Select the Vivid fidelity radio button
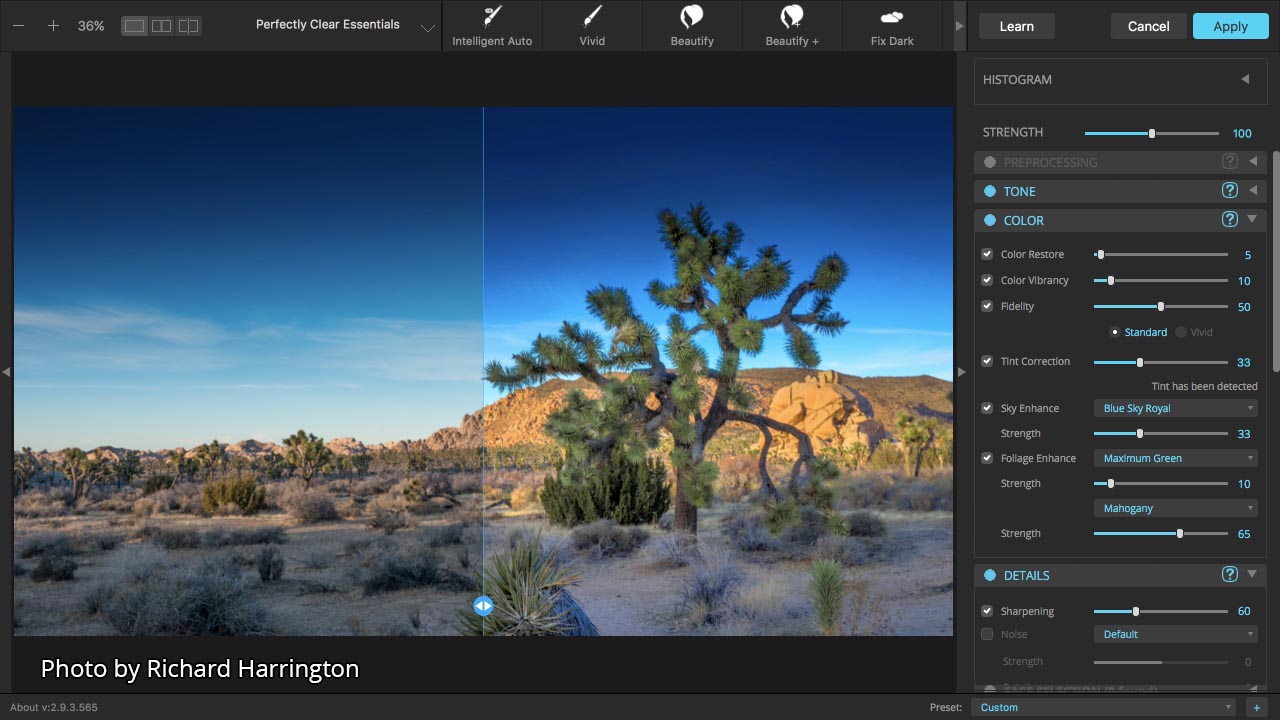This screenshot has width=1280, height=720. (1181, 332)
